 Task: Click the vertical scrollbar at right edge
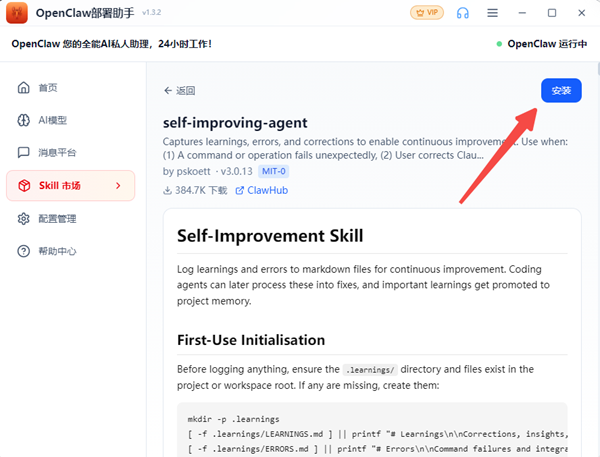point(598,69)
